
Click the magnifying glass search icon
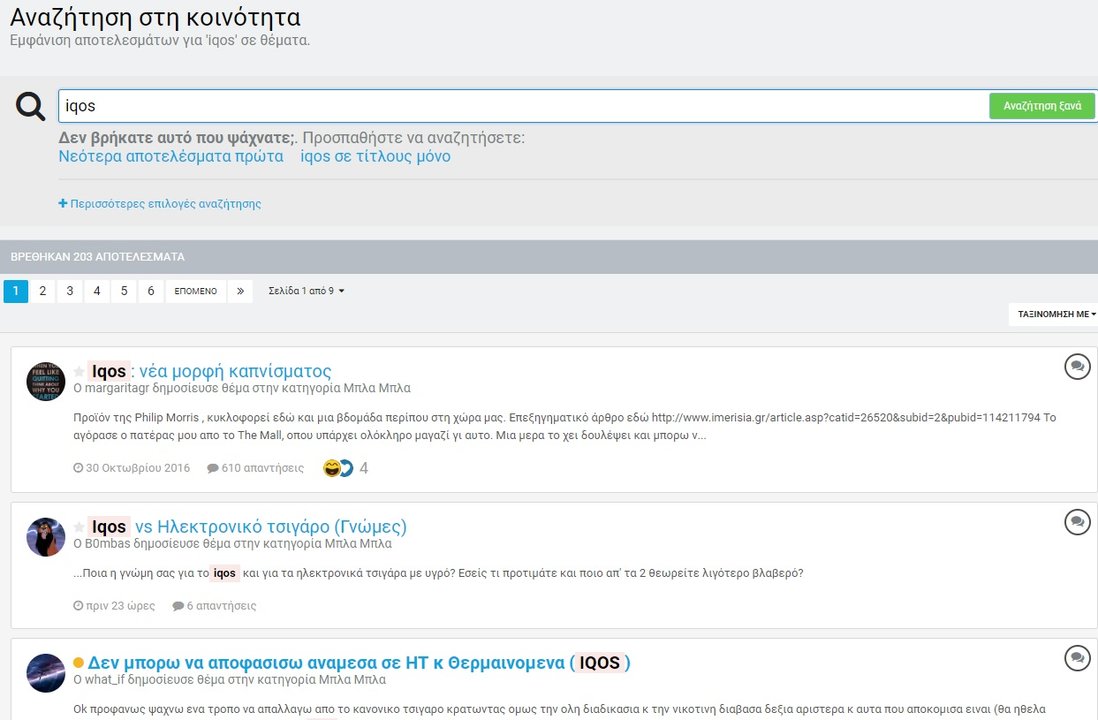pos(30,106)
